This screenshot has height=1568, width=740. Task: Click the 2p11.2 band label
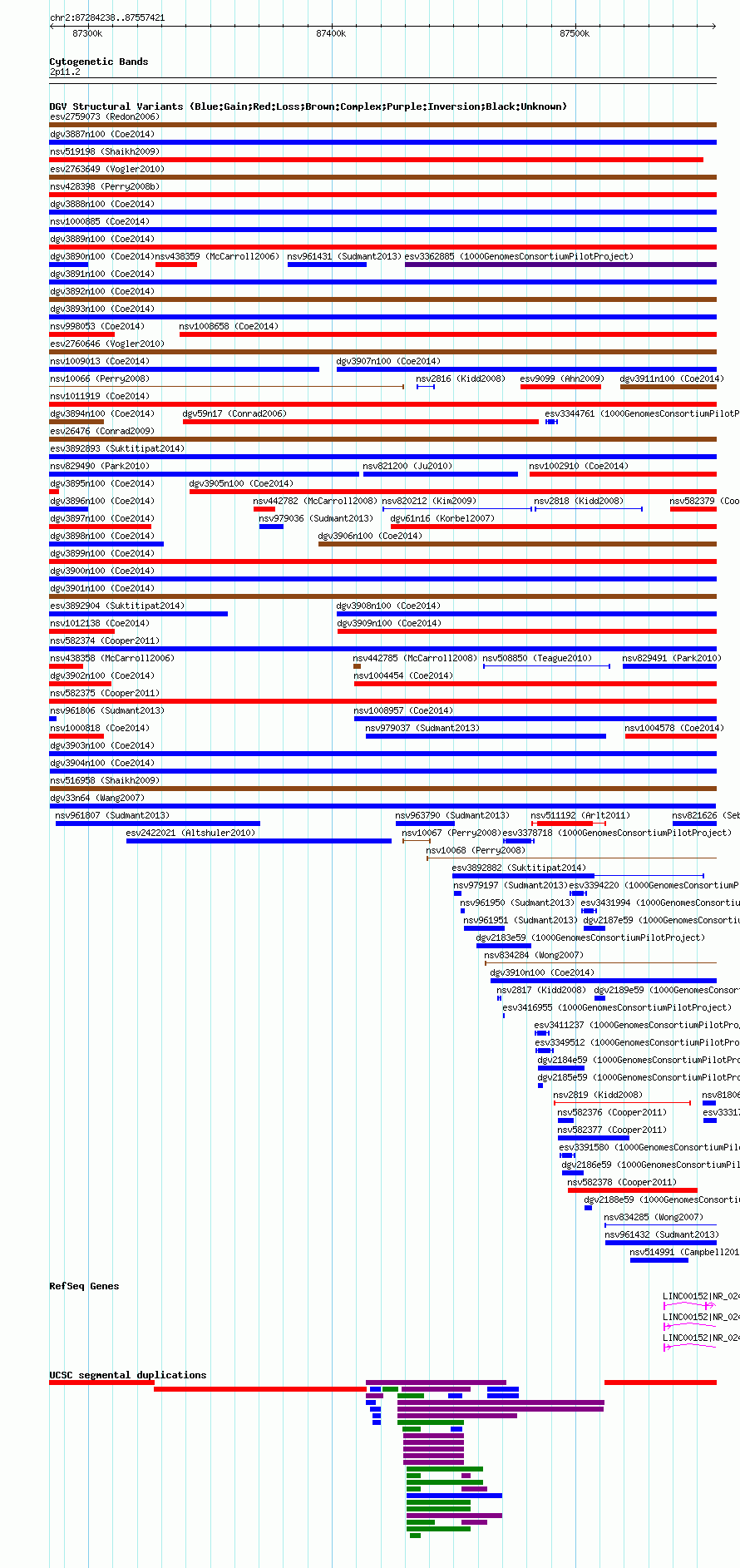pos(65,72)
